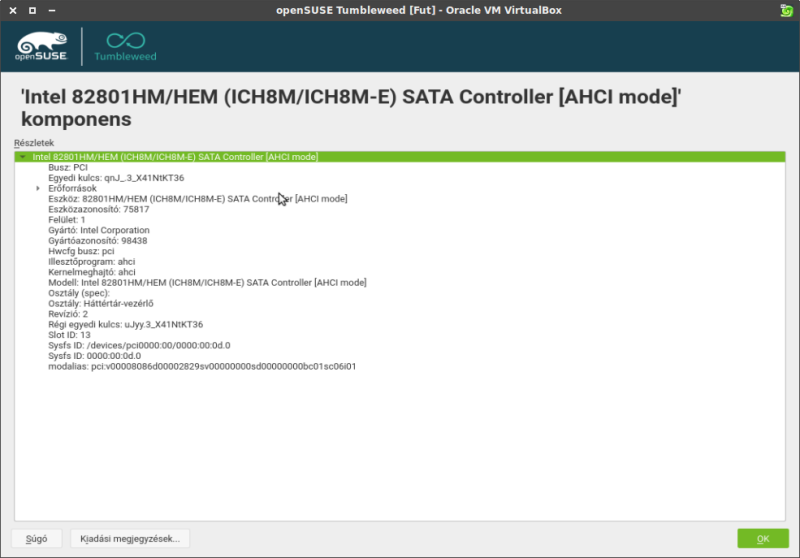The height and width of the screenshot is (558, 800).
Task: Click the openSUSE chameleon logo
Action: (41, 46)
